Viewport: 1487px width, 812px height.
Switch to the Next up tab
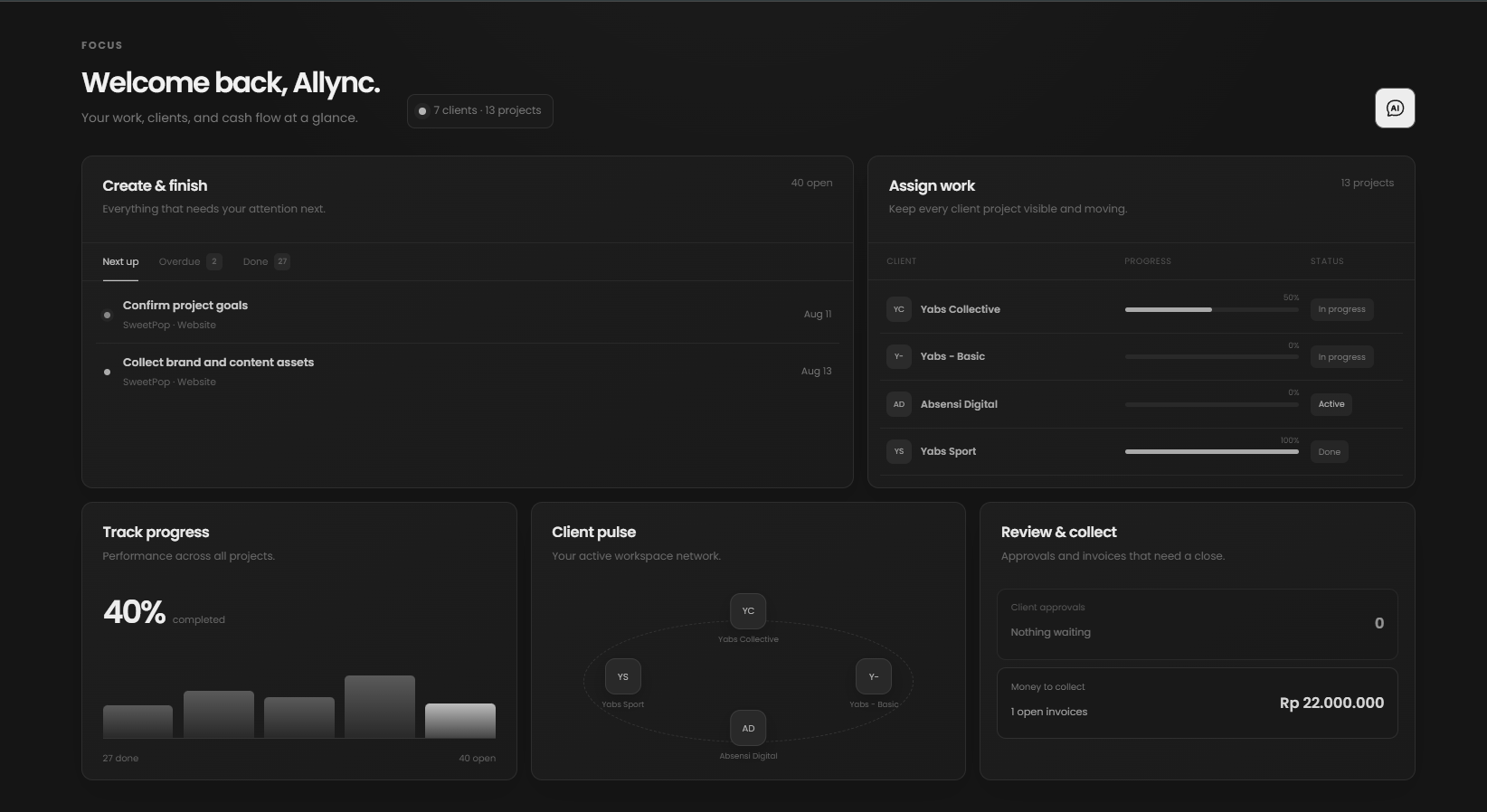[x=120, y=262]
